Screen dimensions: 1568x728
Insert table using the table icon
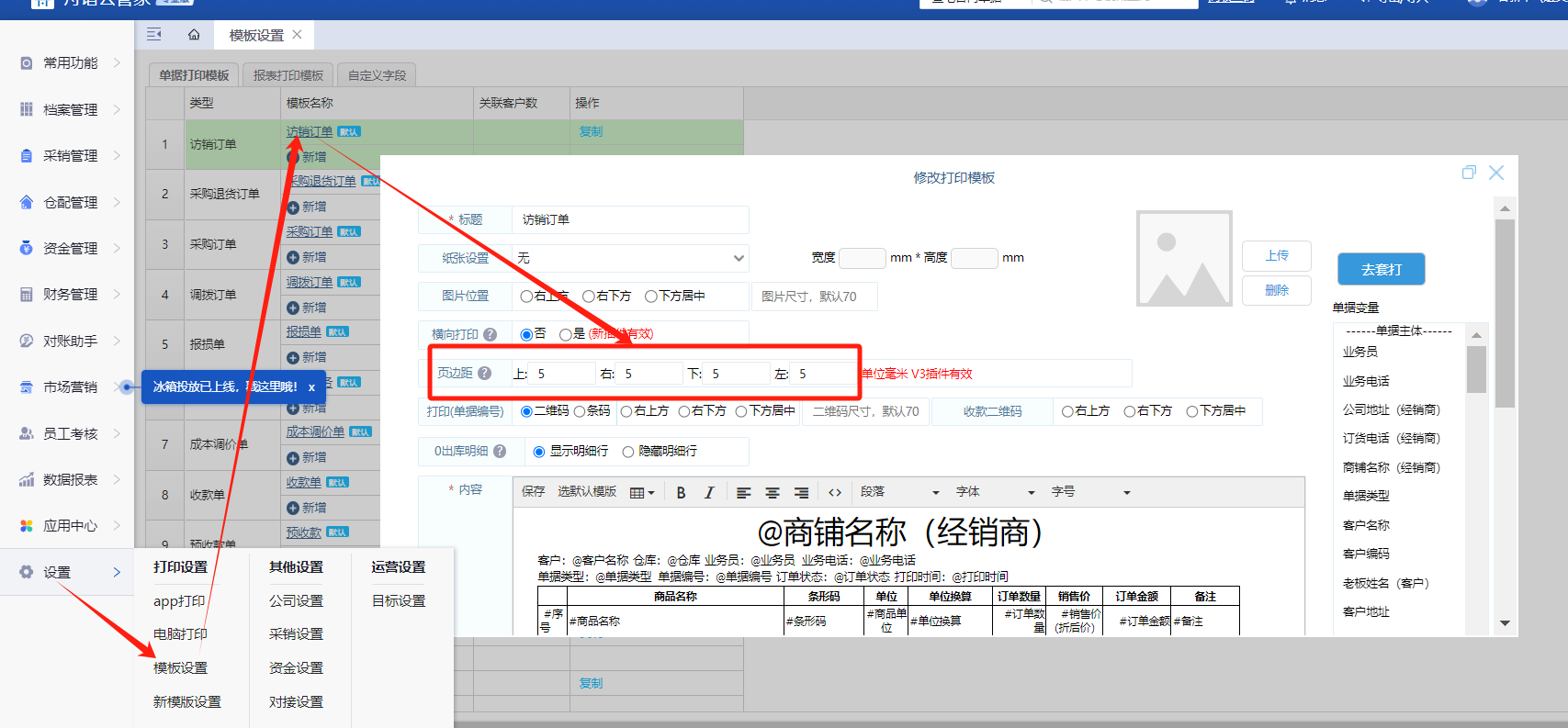tap(641, 493)
